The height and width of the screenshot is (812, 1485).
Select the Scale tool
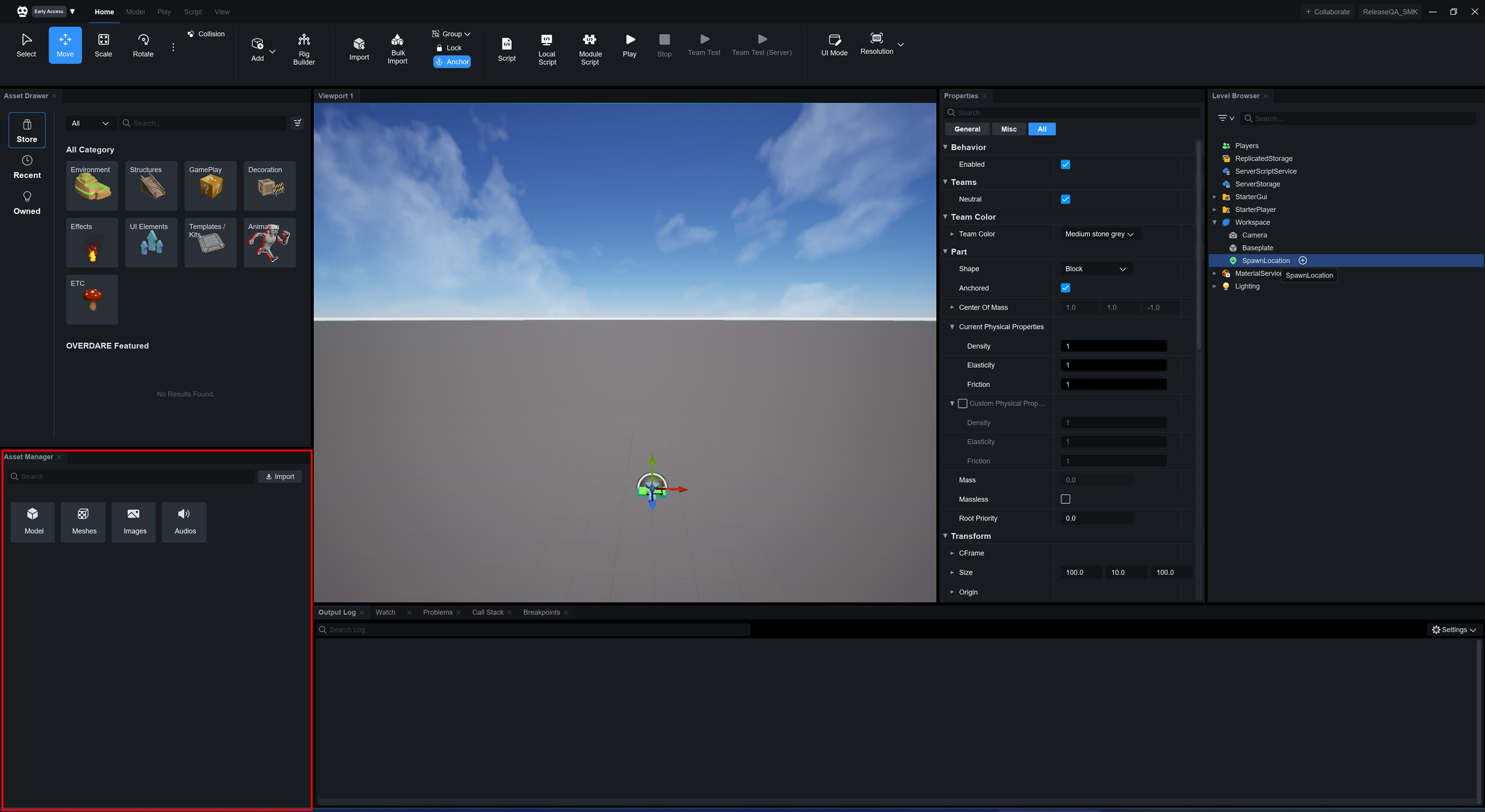[103, 45]
